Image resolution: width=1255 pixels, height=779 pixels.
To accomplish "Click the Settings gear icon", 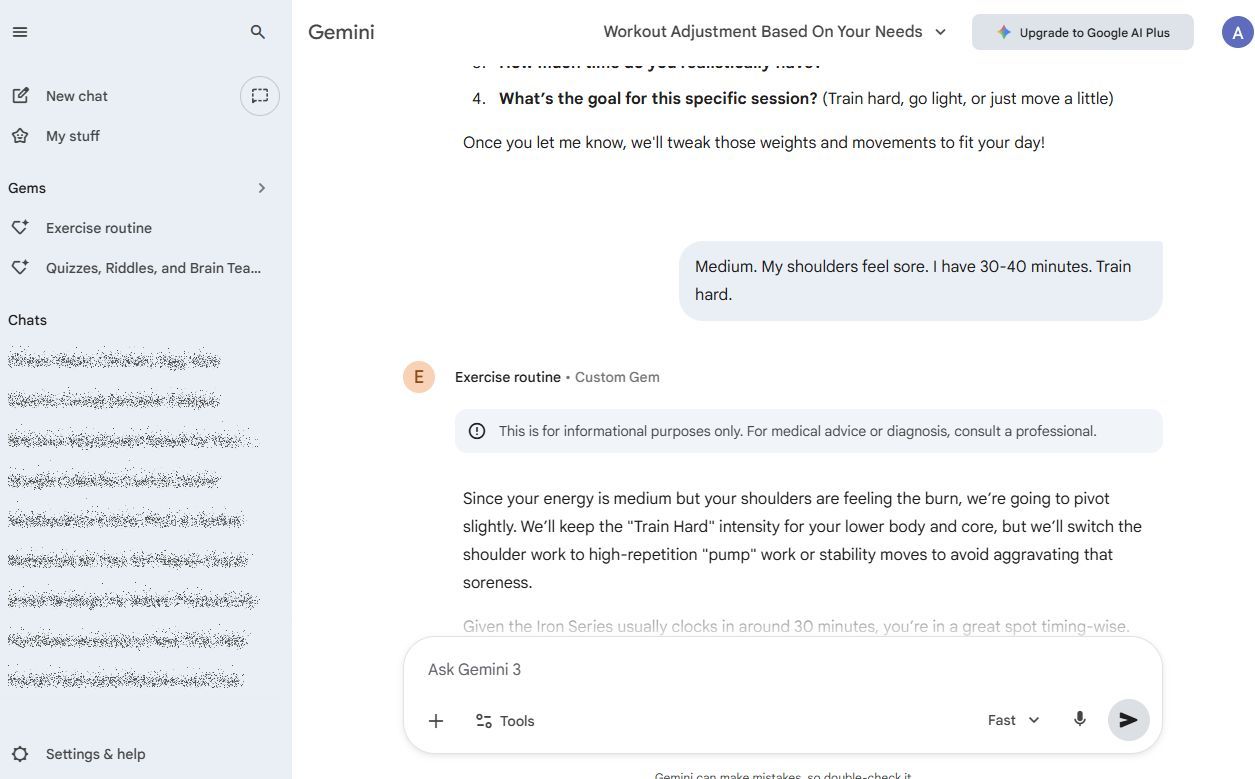I will pyautogui.click(x=20, y=754).
